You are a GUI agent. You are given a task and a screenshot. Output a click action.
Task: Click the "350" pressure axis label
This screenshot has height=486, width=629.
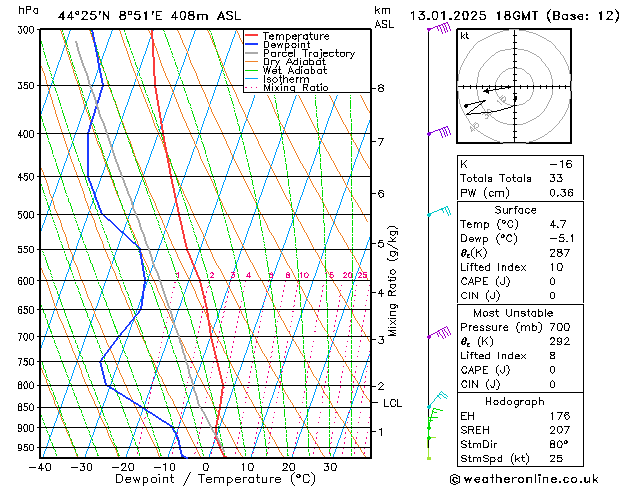(28, 85)
